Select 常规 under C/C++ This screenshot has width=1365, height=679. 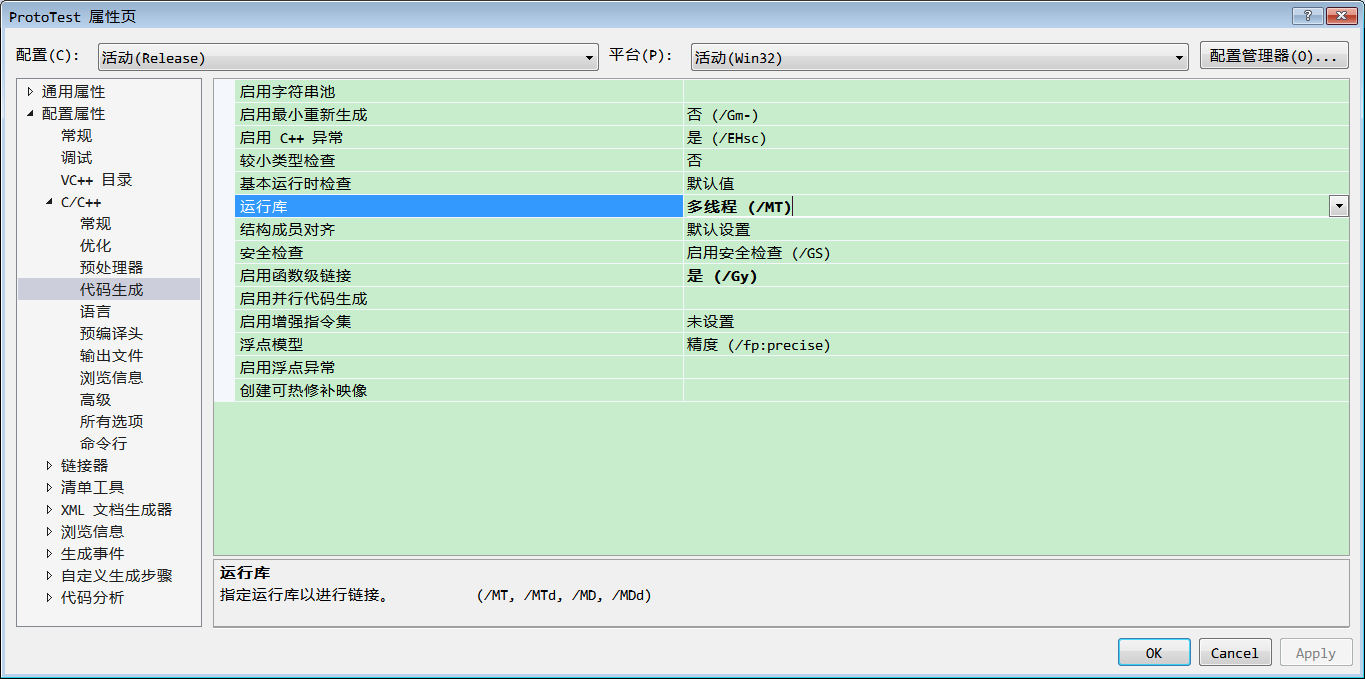(95, 224)
